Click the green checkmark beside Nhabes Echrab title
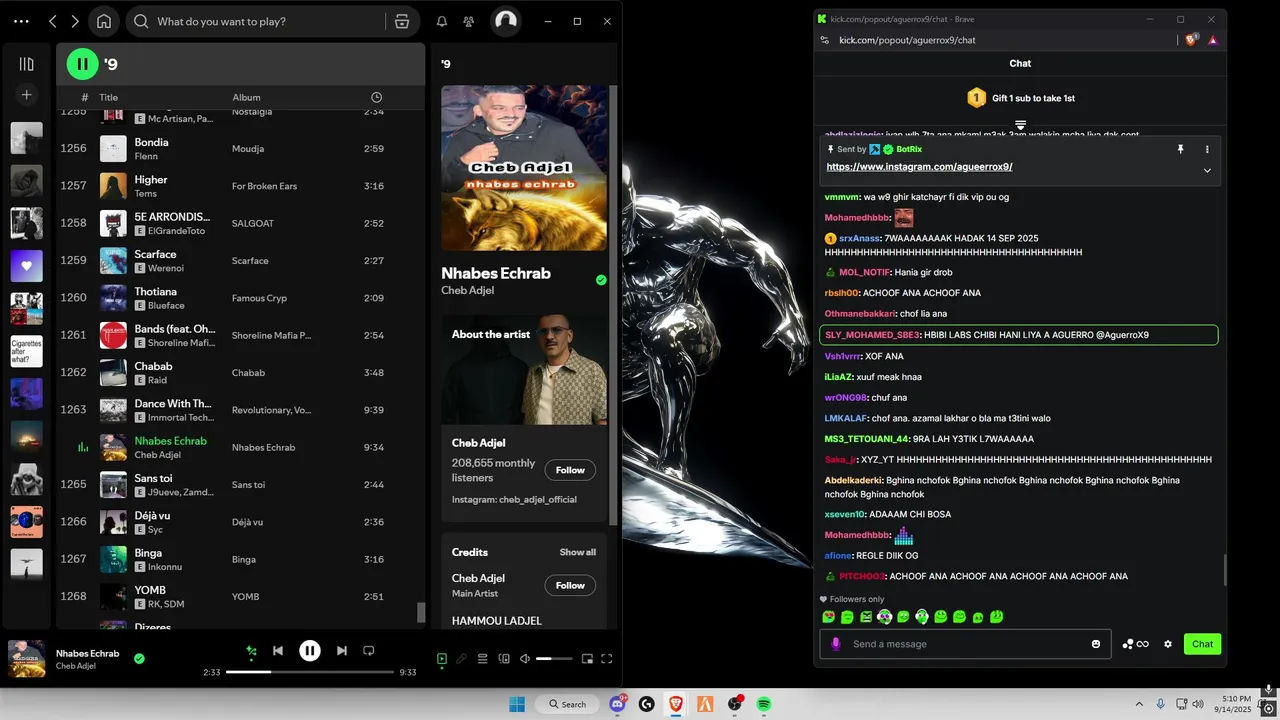The image size is (1280, 720). tap(601, 280)
